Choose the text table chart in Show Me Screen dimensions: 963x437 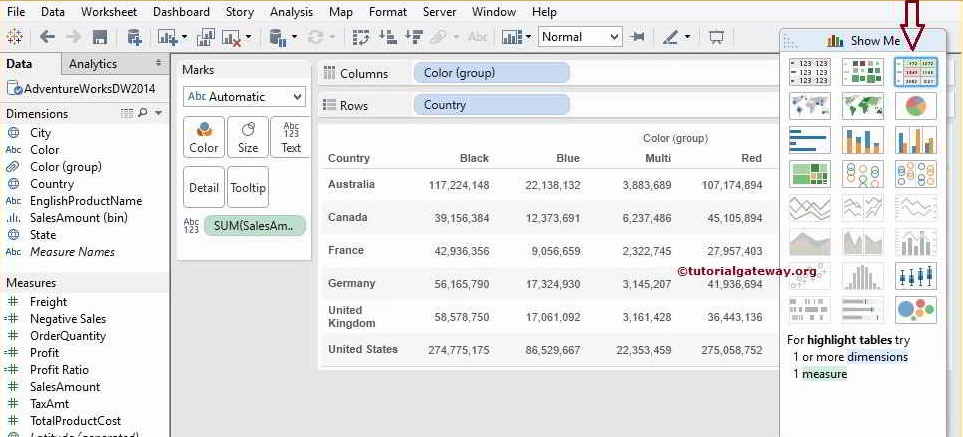[809, 72]
